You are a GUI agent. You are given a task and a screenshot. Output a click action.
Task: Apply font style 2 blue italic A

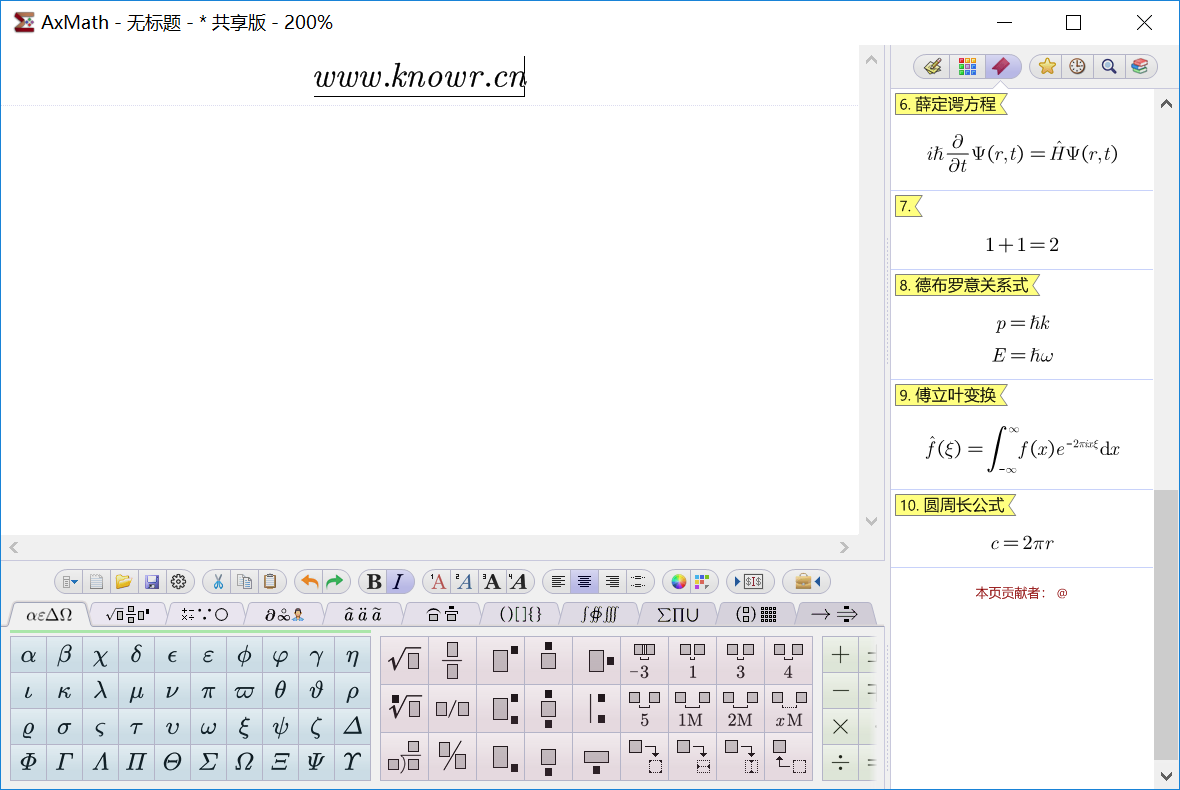coord(464,582)
